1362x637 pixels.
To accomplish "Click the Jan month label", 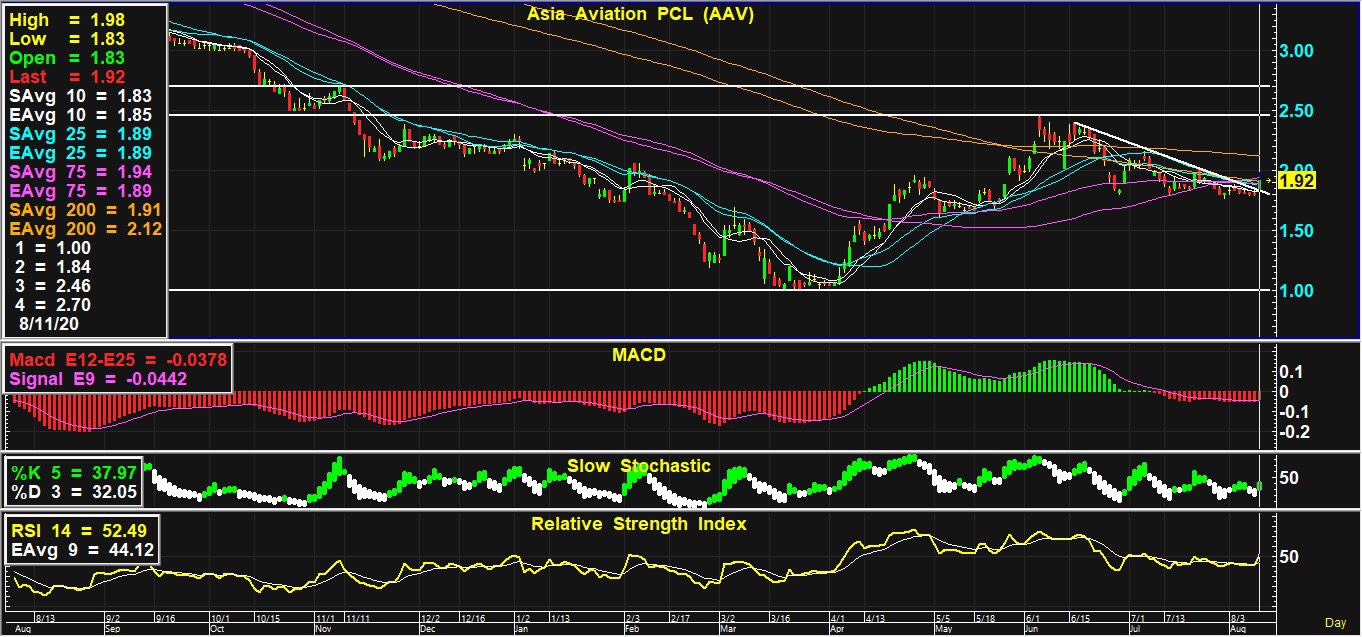I will point(521,631).
